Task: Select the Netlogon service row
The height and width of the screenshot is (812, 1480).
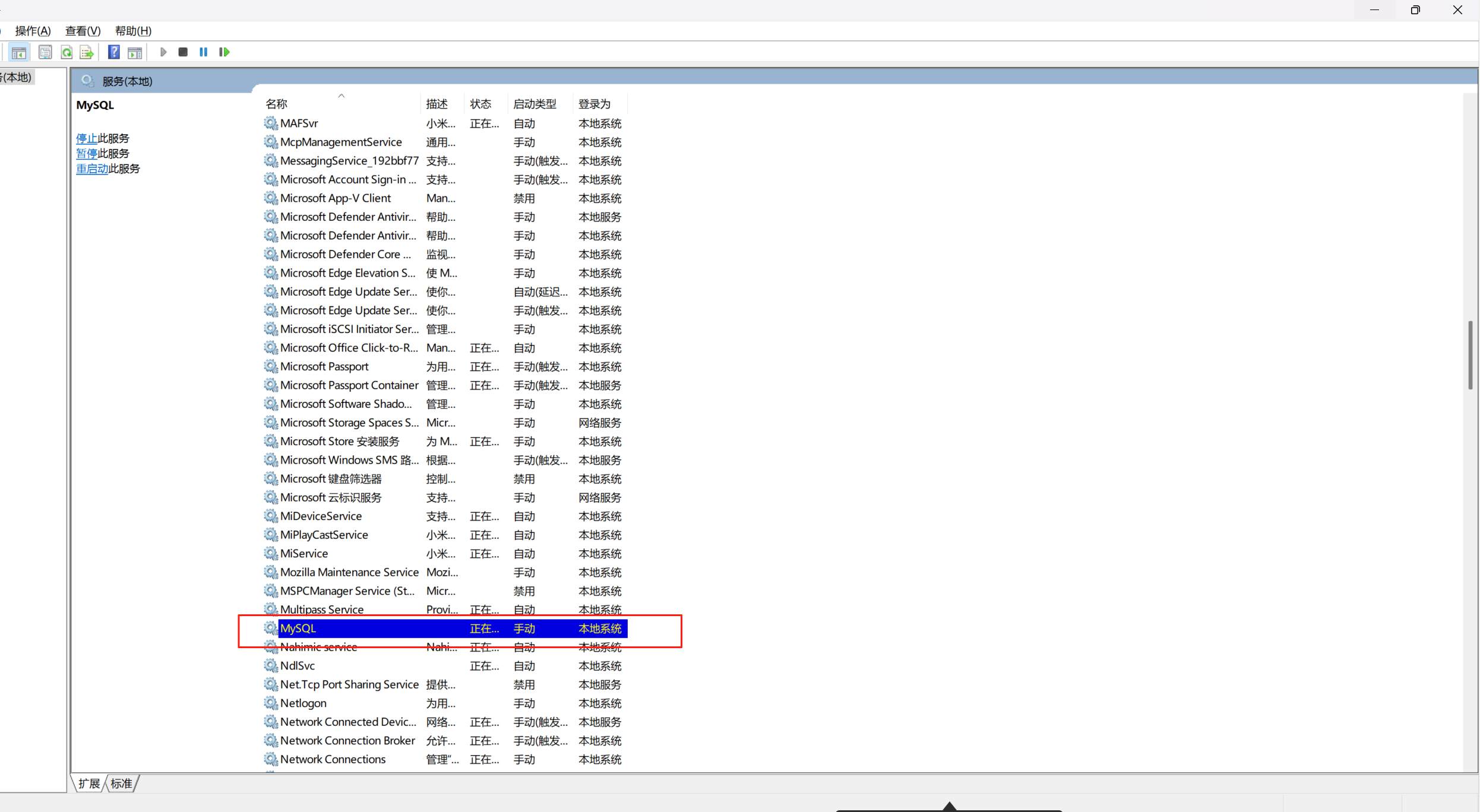Action: point(303,703)
